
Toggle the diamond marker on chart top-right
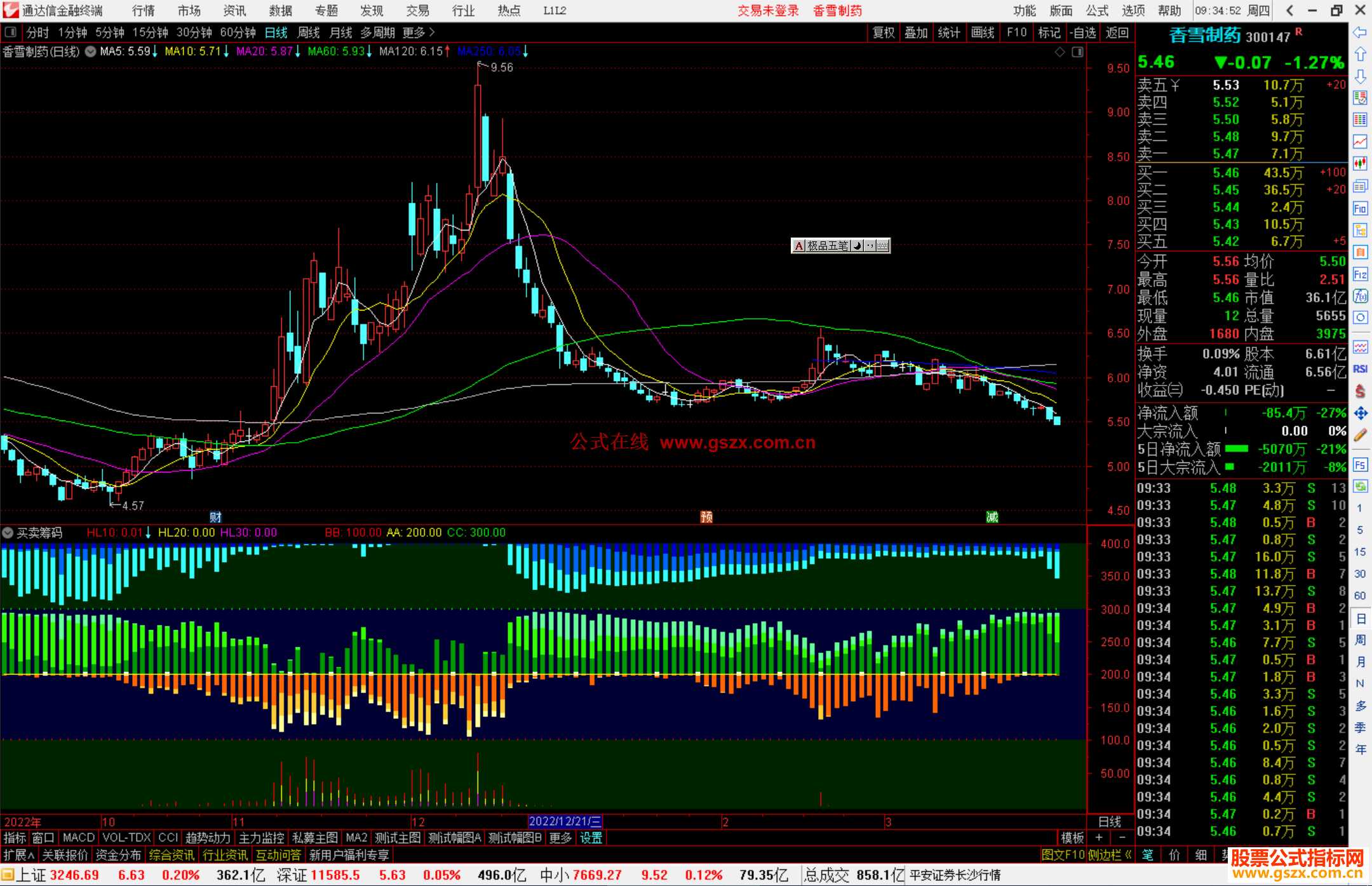pos(1060,52)
